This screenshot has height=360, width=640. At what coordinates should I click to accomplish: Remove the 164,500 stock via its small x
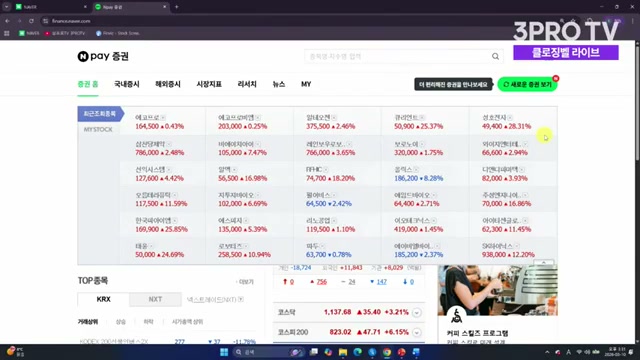163,118
